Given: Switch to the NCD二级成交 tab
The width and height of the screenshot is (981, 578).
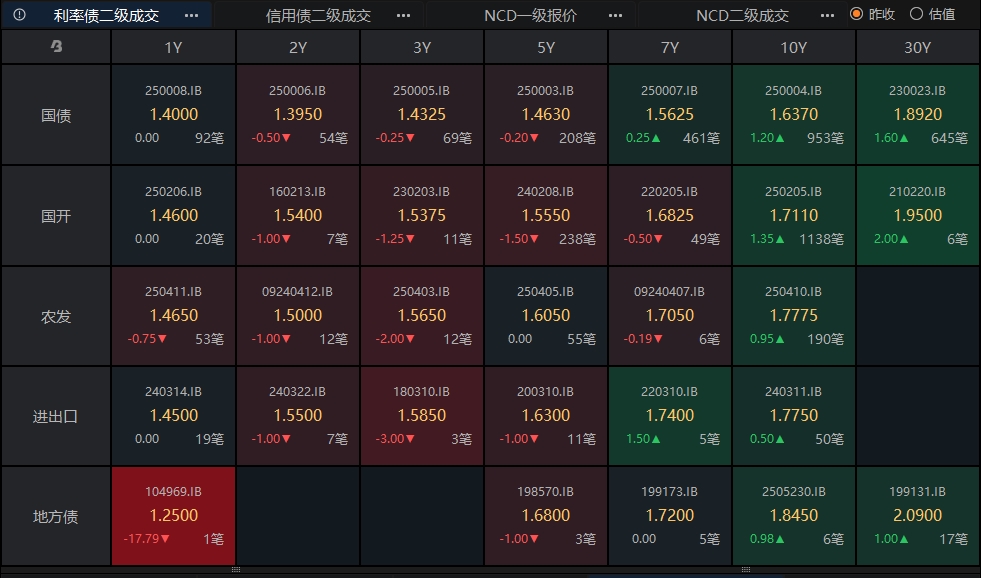Looking at the screenshot, I should tap(743, 16).
